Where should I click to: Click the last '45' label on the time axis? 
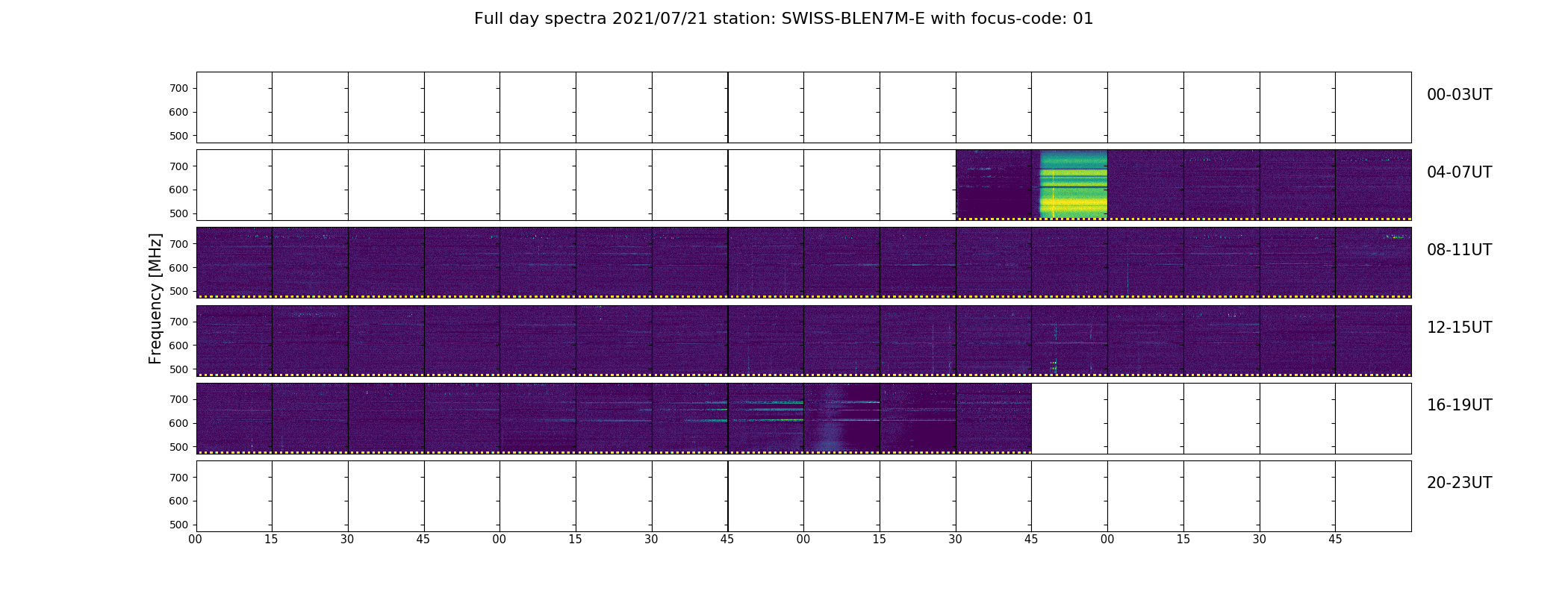tap(1335, 539)
